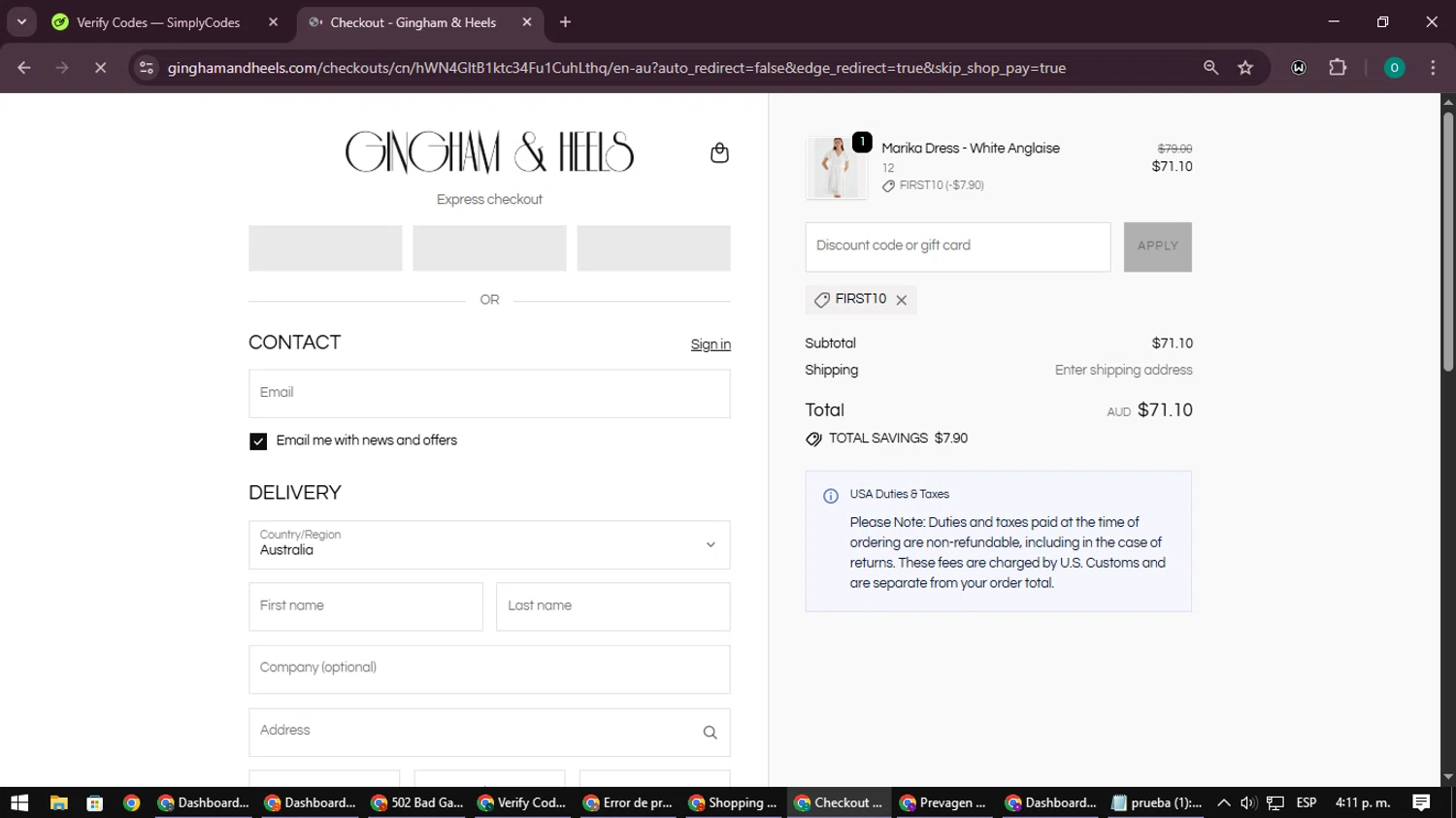This screenshot has width=1456, height=818.
Task: Open the Chrome three-dot menu
Action: [1433, 68]
